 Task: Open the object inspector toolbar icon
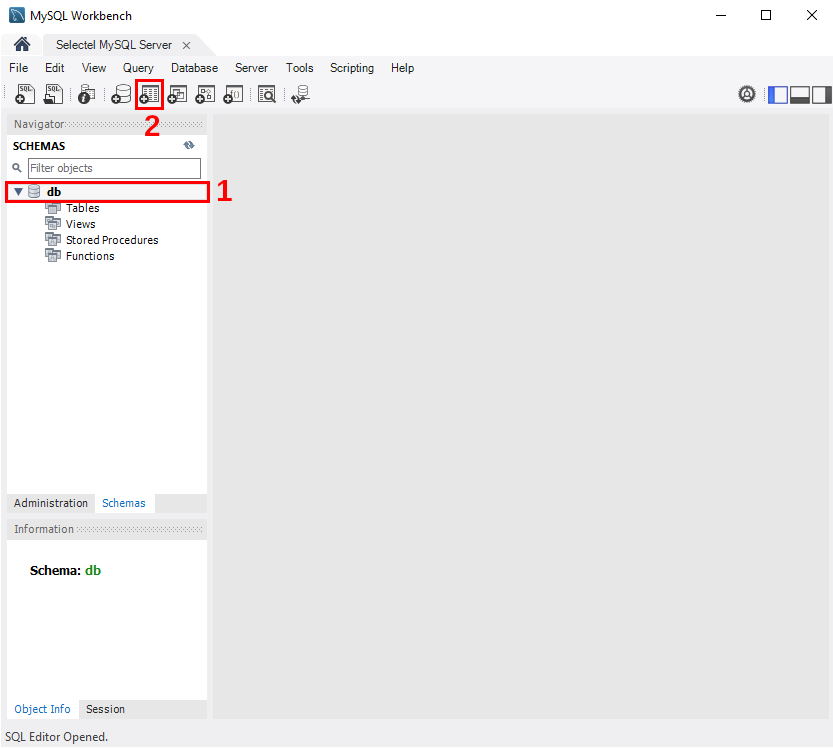[87, 94]
